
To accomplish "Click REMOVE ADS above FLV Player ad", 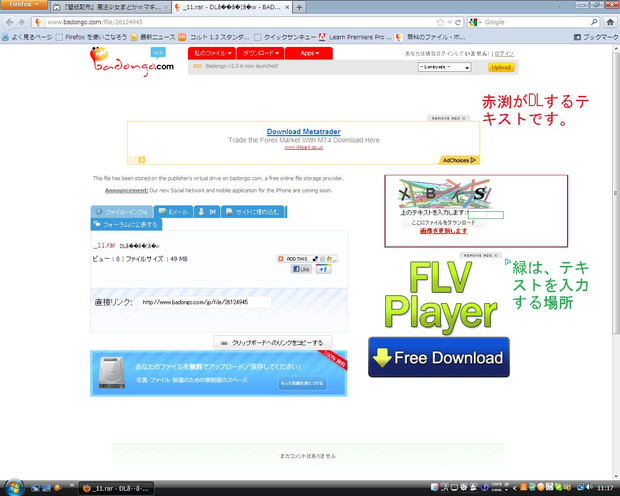I will pos(480,255).
